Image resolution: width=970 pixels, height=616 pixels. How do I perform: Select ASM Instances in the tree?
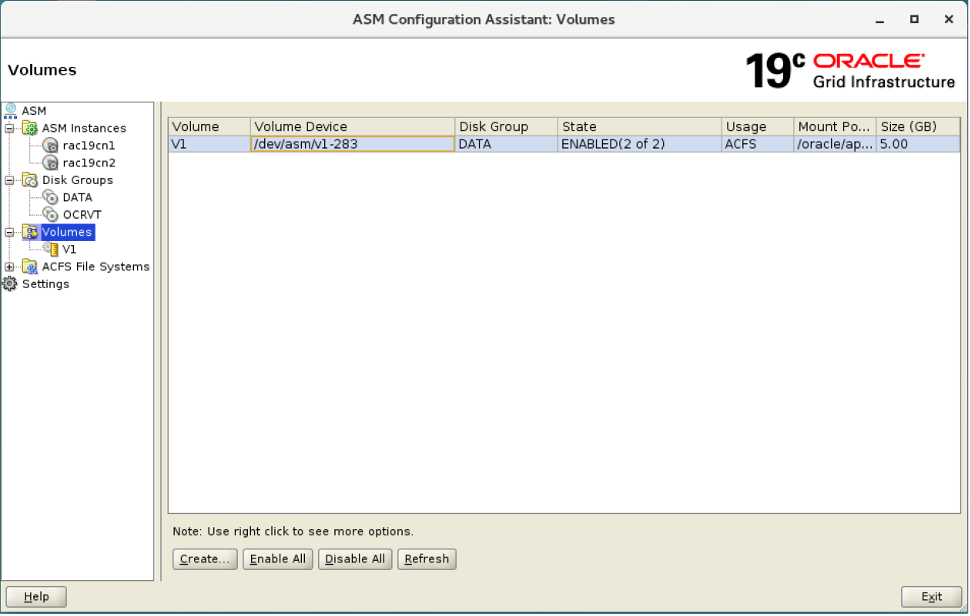pos(84,128)
